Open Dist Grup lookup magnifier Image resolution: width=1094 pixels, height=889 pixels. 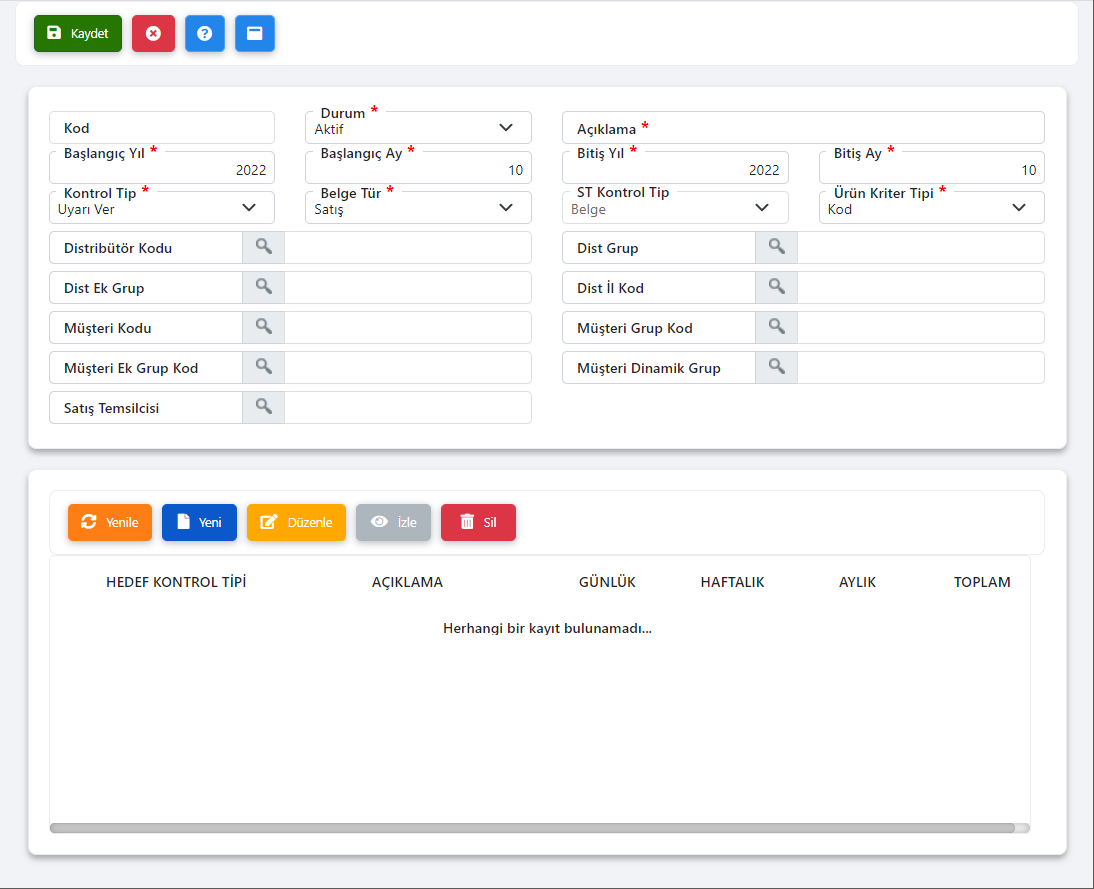776,248
